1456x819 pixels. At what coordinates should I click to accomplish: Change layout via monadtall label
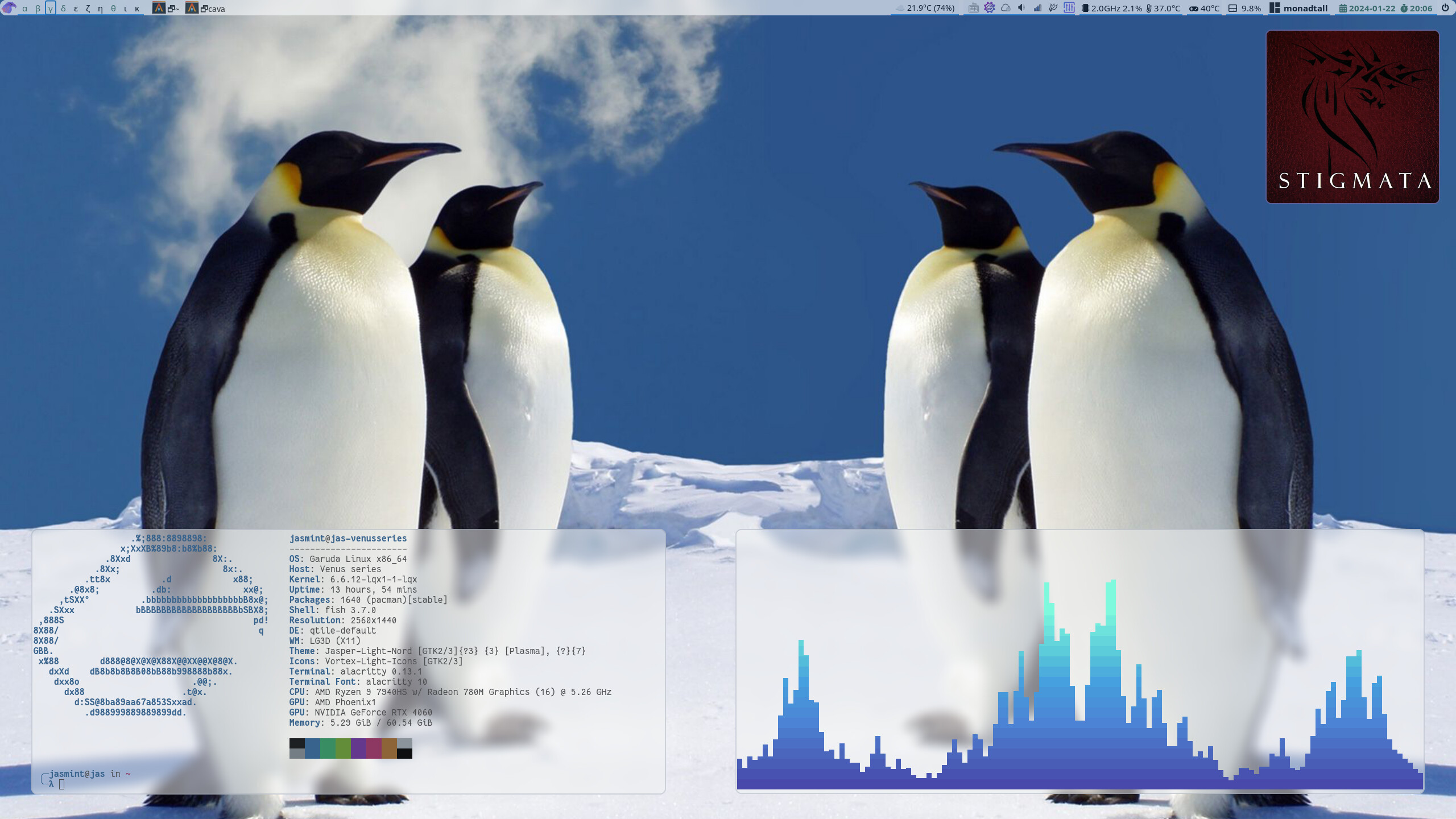click(1305, 9)
